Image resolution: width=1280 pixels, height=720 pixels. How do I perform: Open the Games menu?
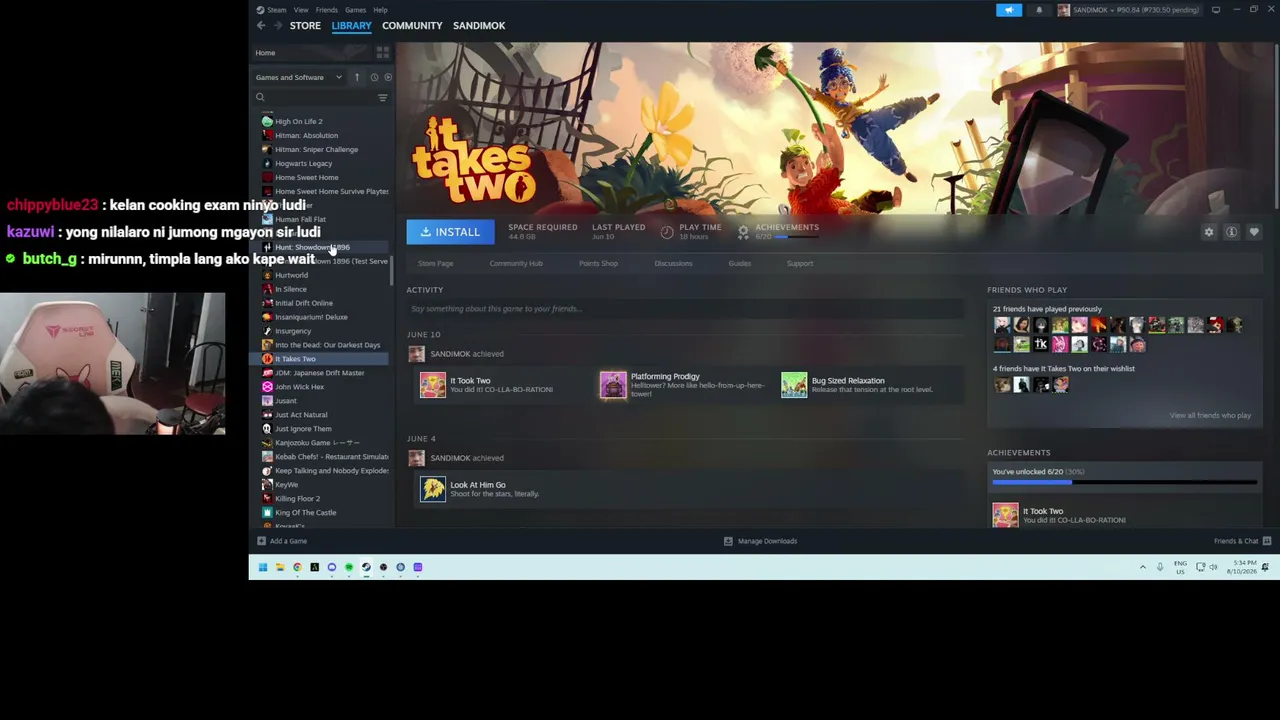coord(355,10)
